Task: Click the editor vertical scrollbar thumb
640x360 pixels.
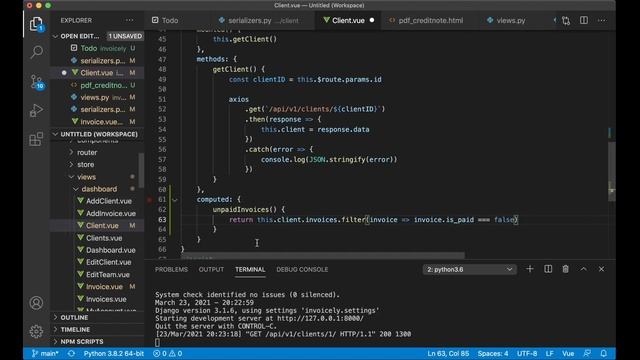Action: coord(611,171)
